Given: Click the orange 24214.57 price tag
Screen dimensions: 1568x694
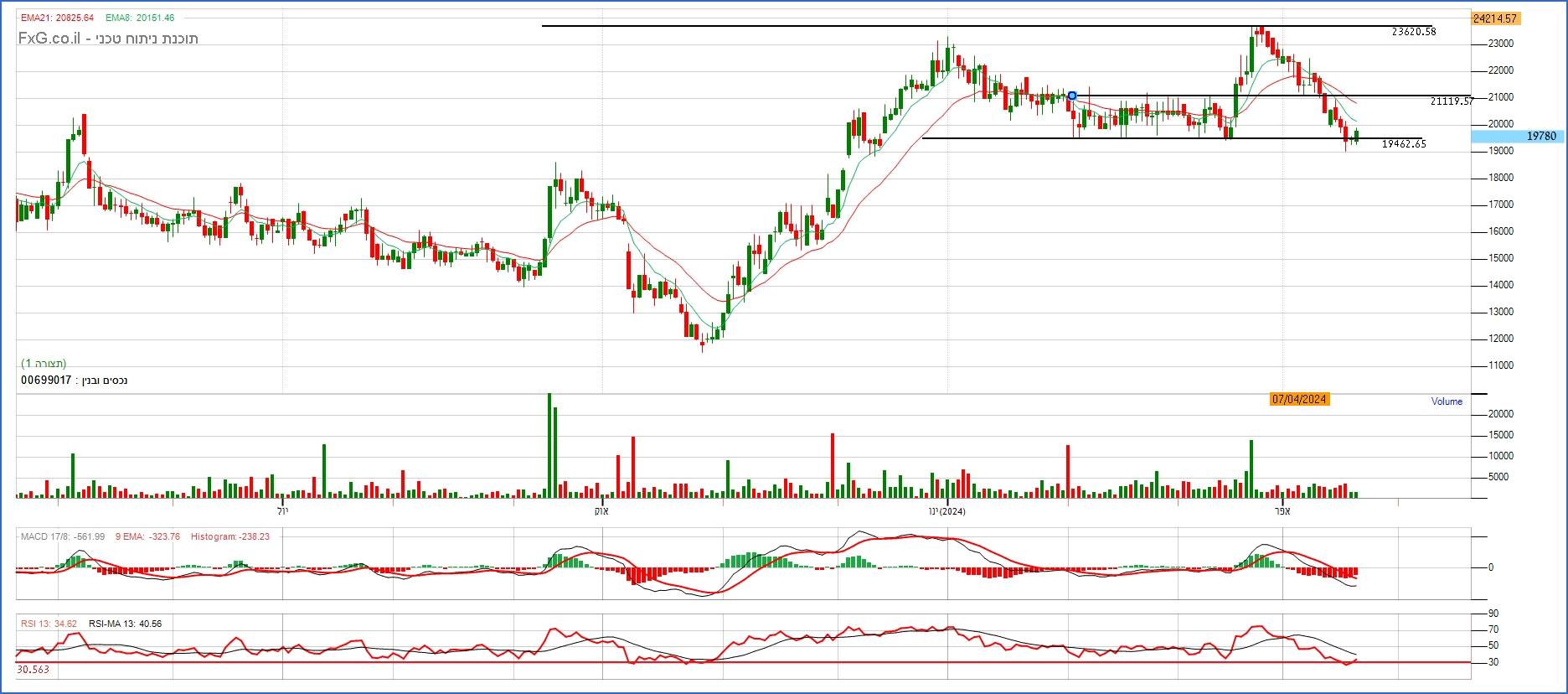Looking at the screenshot, I should click(1494, 18).
